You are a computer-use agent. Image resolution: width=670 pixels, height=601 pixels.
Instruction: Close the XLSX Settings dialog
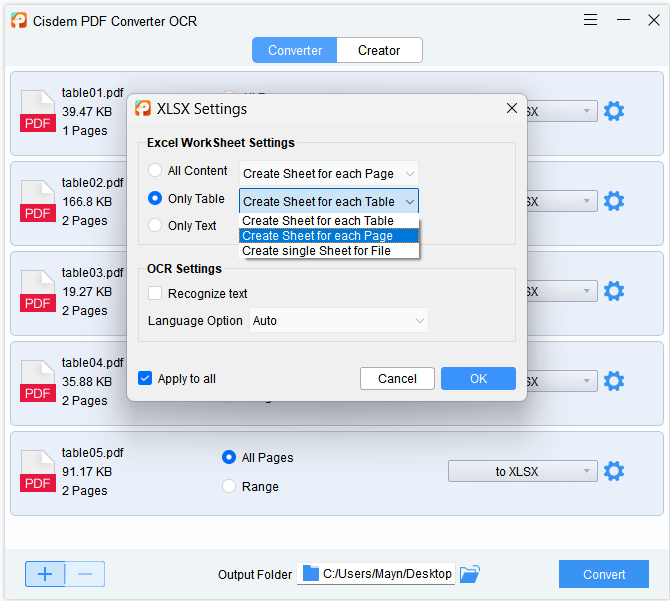click(511, 108)
